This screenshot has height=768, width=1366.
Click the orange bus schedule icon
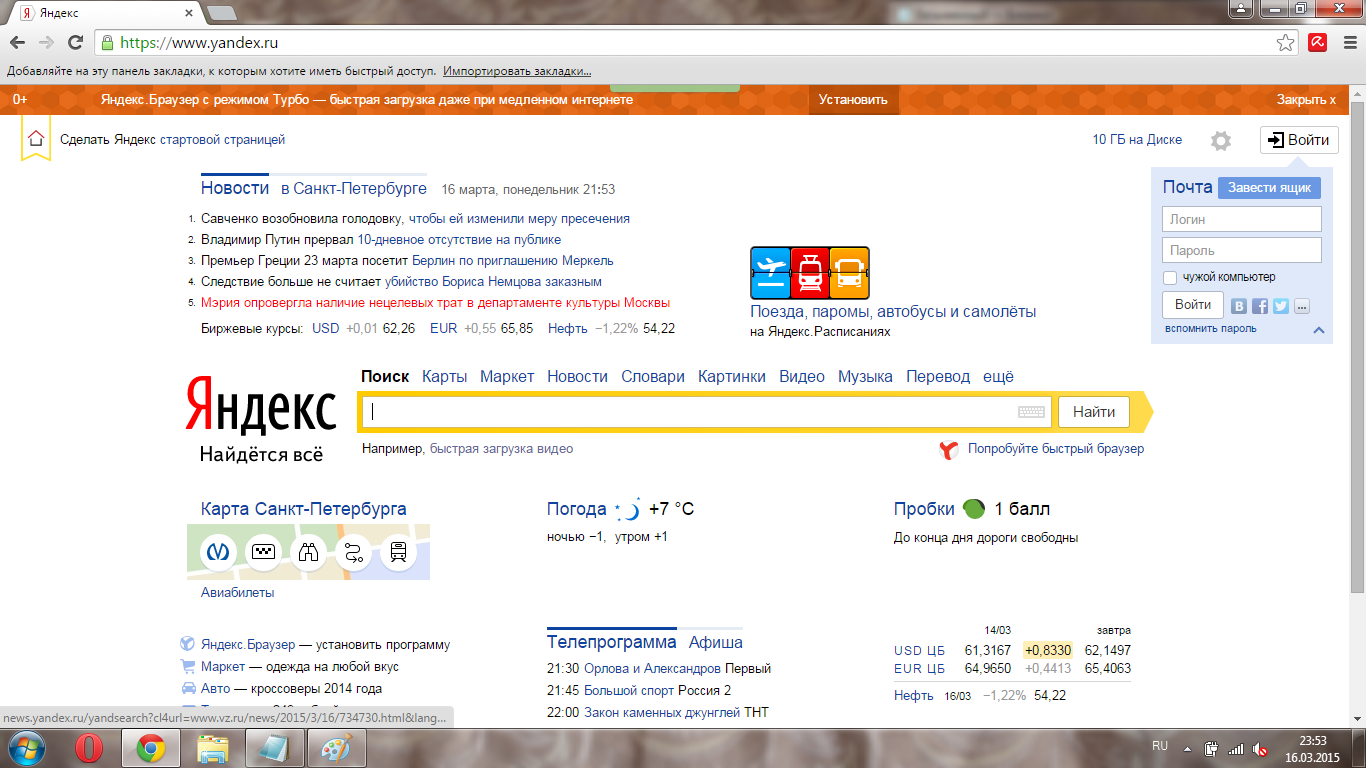pyautogui.click(x=849, y=272)
